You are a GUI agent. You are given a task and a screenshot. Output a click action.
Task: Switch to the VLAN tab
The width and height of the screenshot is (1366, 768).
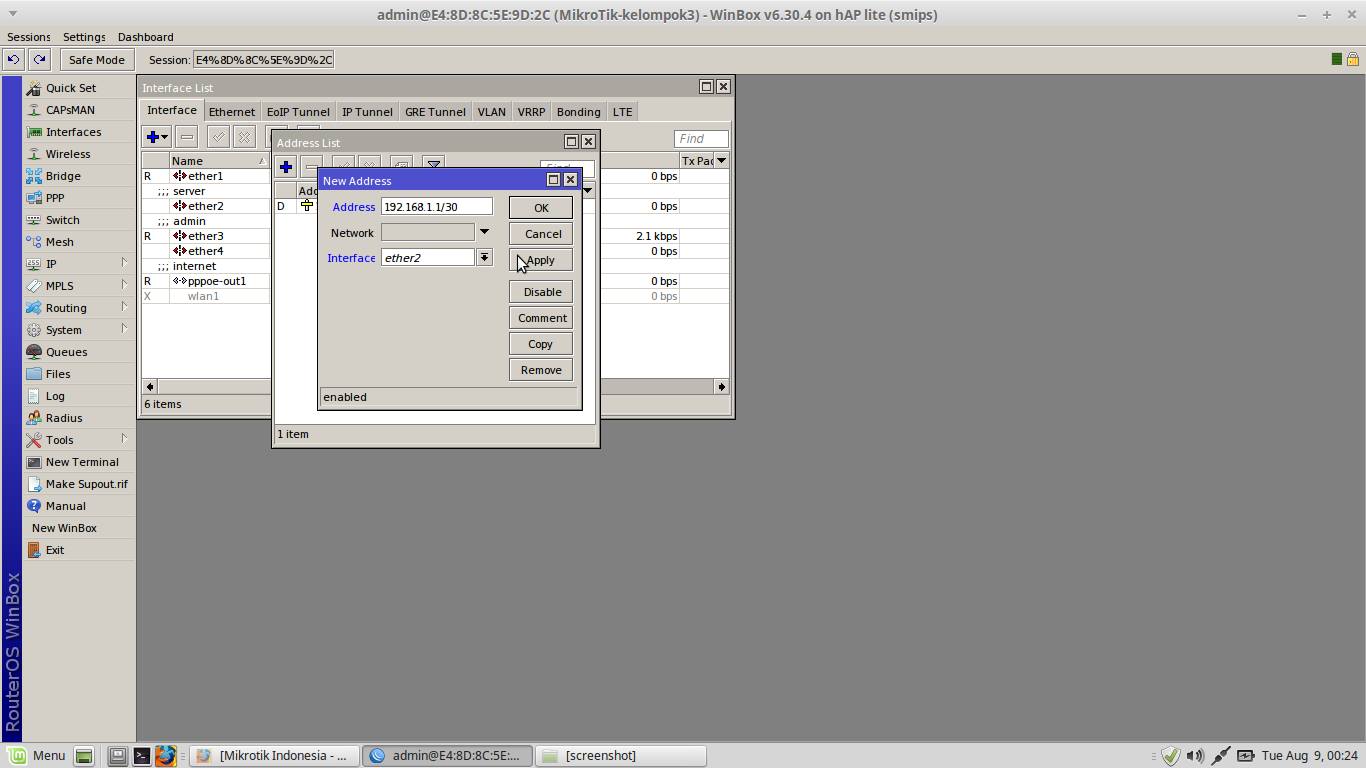coord(491,112)
